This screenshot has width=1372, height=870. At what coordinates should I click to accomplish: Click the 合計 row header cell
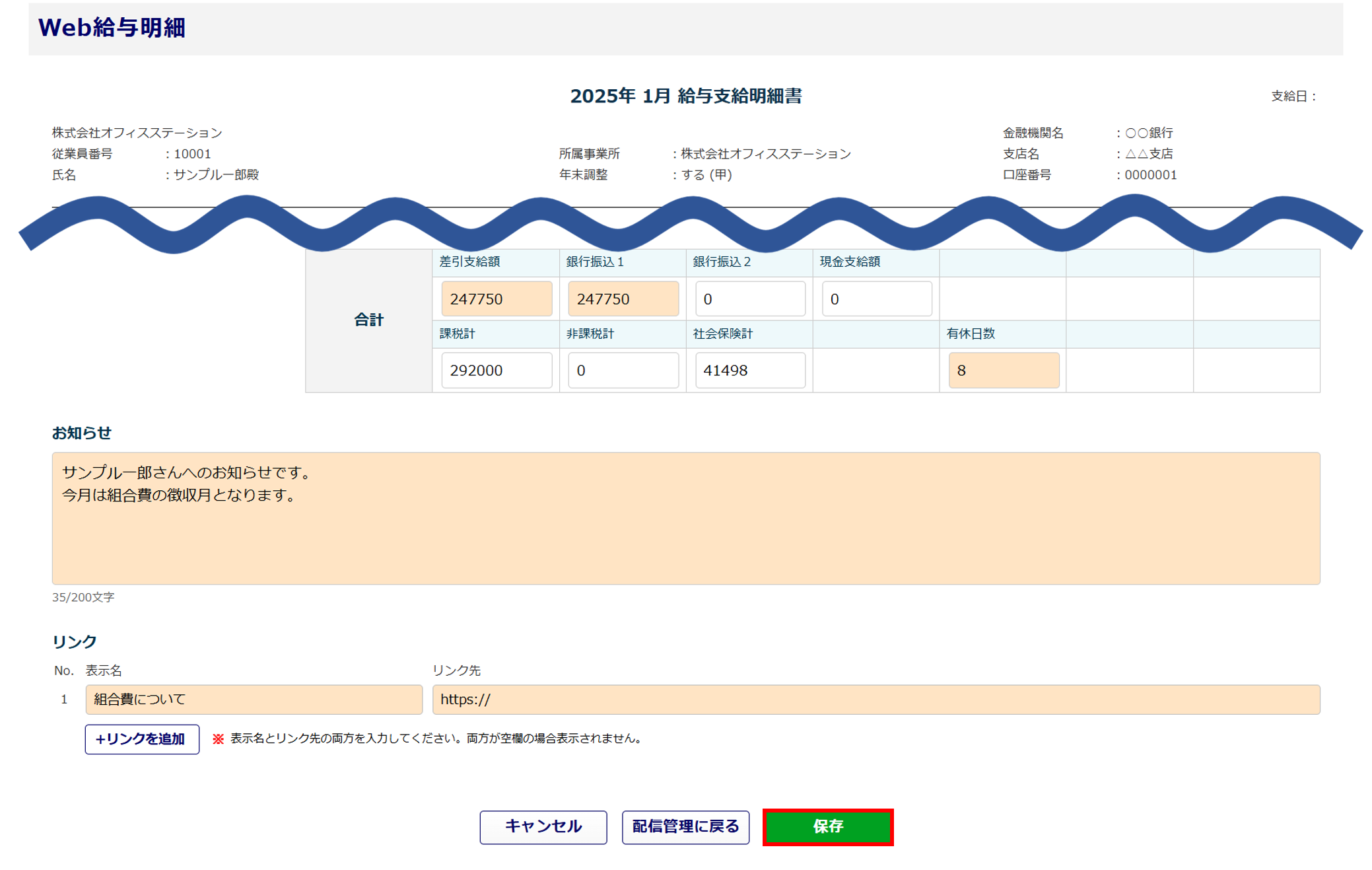[x=368, y=320]
